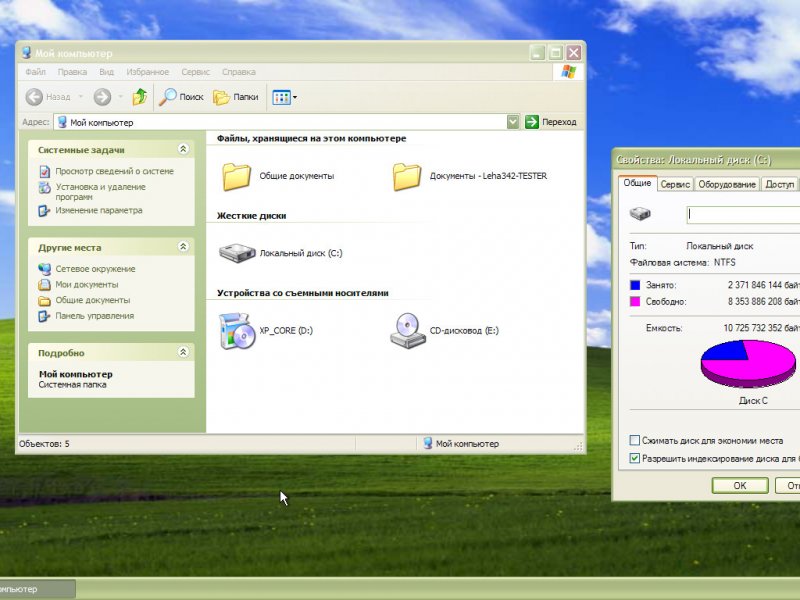
Task: Open the Файл menu
Action: 36,72
